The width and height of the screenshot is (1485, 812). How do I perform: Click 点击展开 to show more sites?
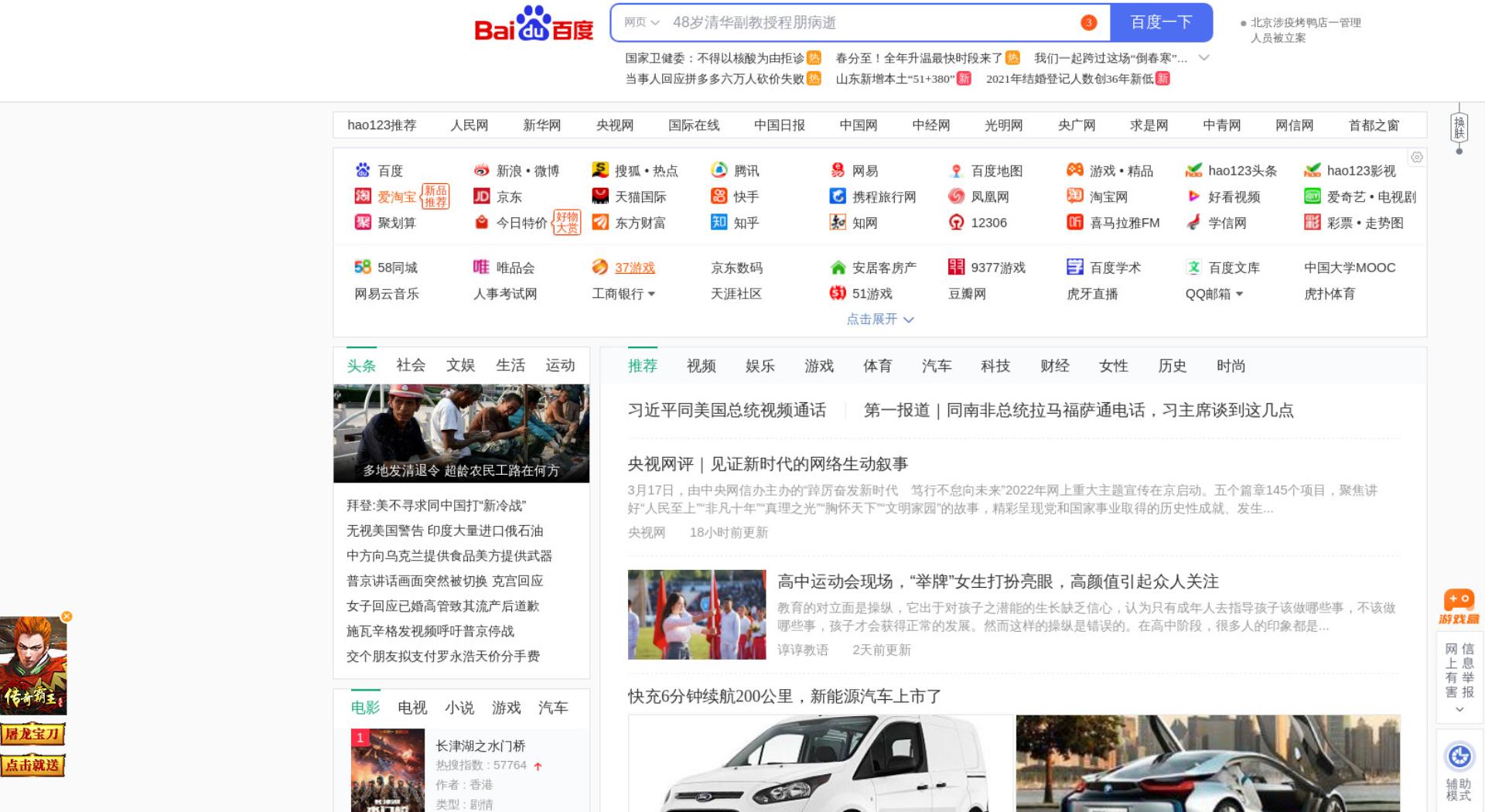click(880, 319)
